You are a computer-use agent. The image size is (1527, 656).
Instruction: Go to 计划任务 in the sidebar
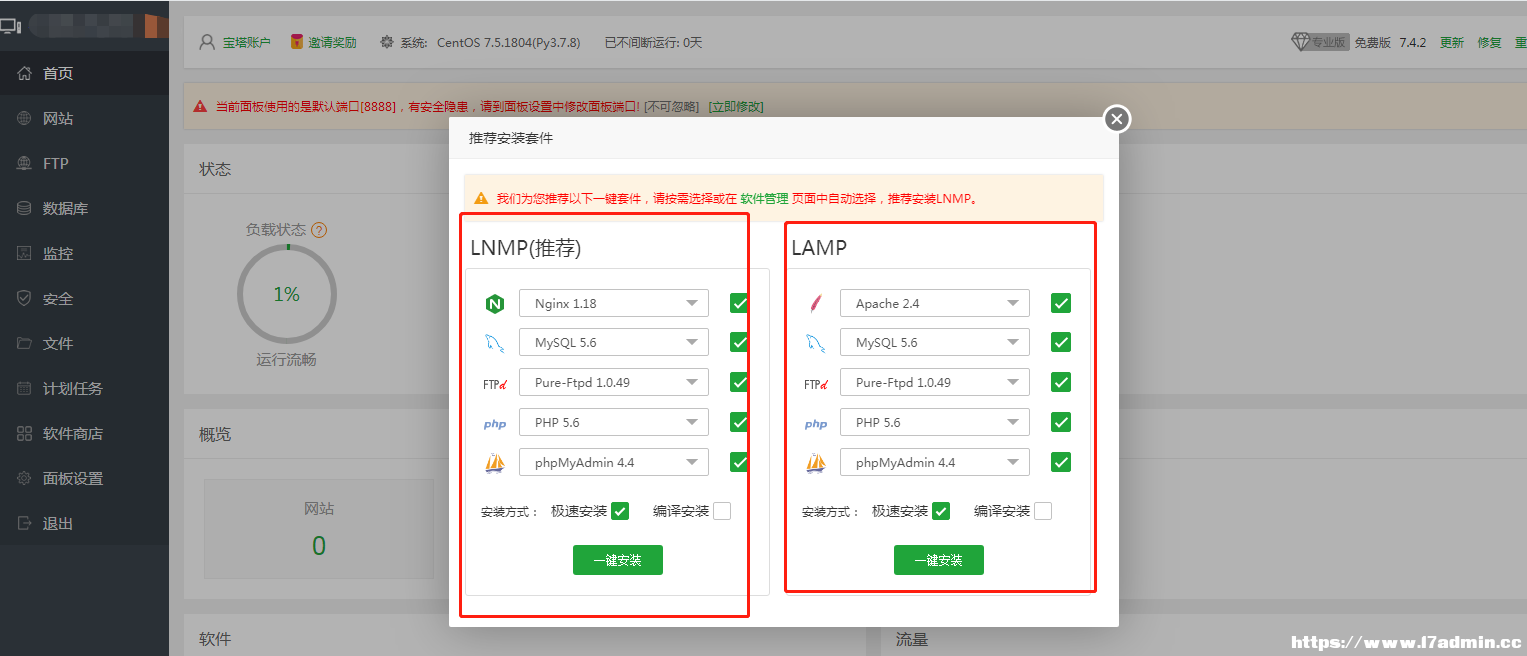pos(84,388)
